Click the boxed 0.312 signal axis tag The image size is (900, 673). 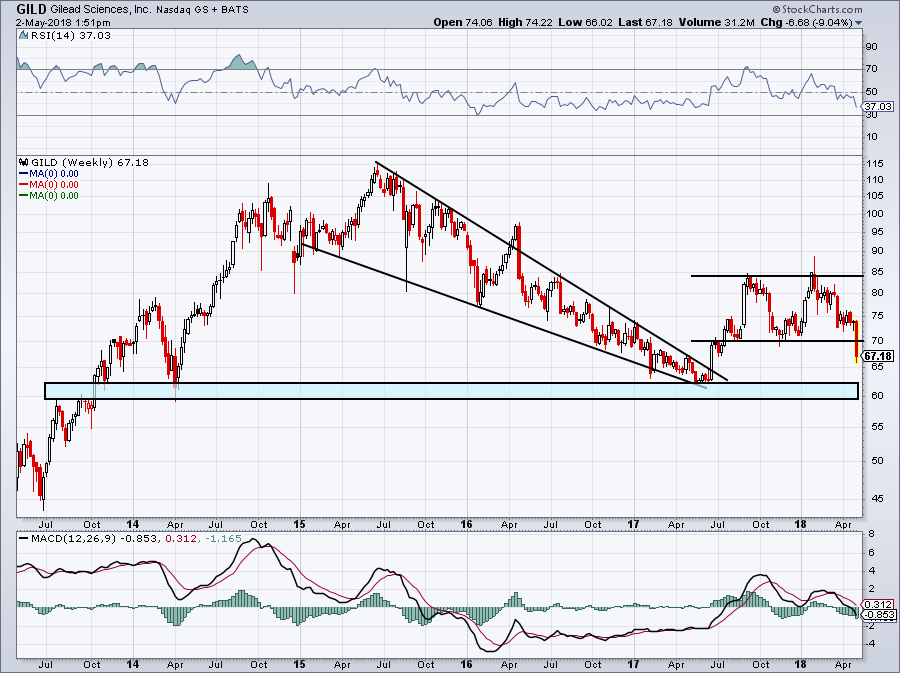pos(879,604)
